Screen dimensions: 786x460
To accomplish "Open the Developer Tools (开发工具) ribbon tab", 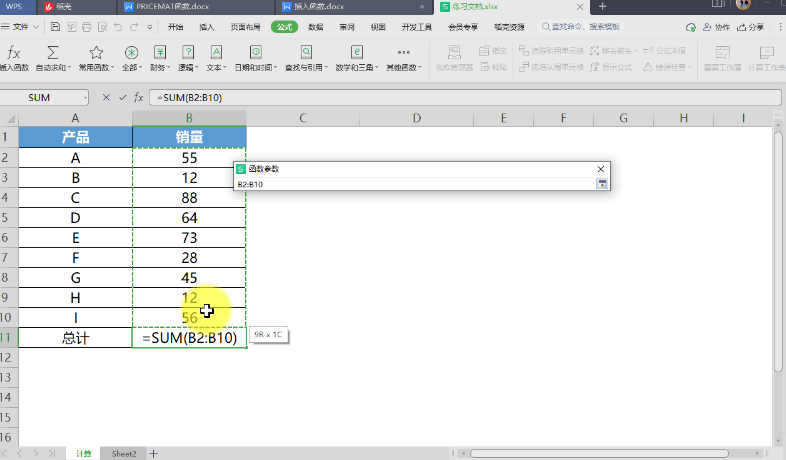I will click(x=417, y=27).
